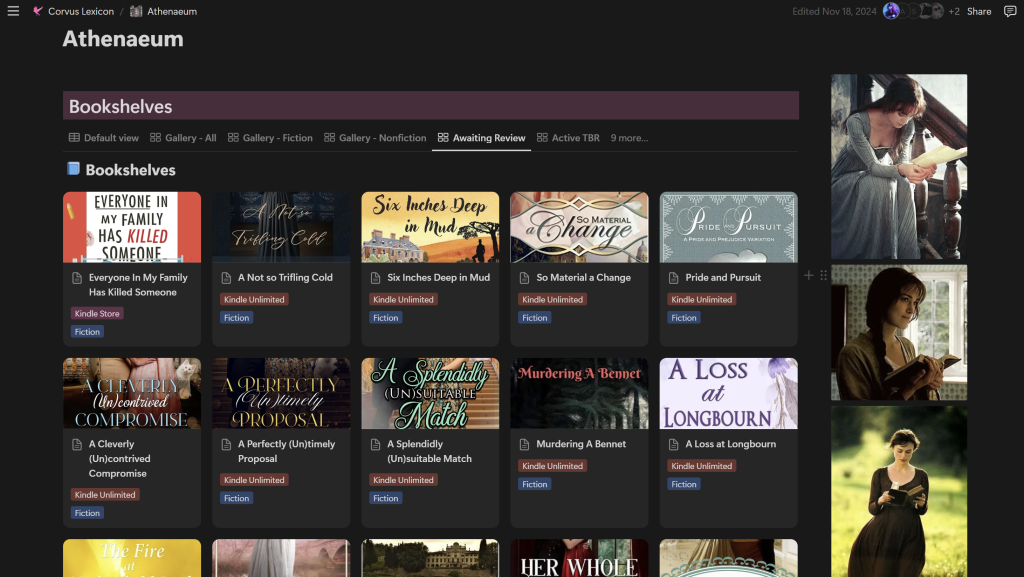Click the Corvus Lexicon bird icon in breadcrumb
This screenshot has height=577, width=1024.
[38, 11]
